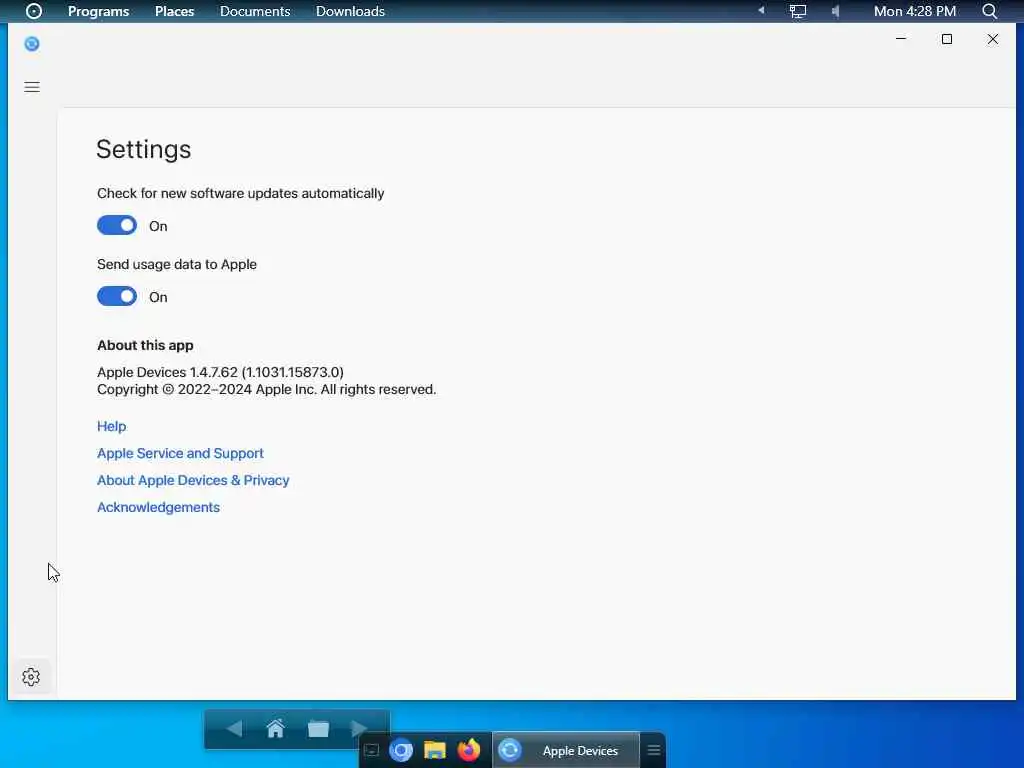Open the hamburger navigation menu
This screenshot has height=768, width=1024.
click(32, 88)
